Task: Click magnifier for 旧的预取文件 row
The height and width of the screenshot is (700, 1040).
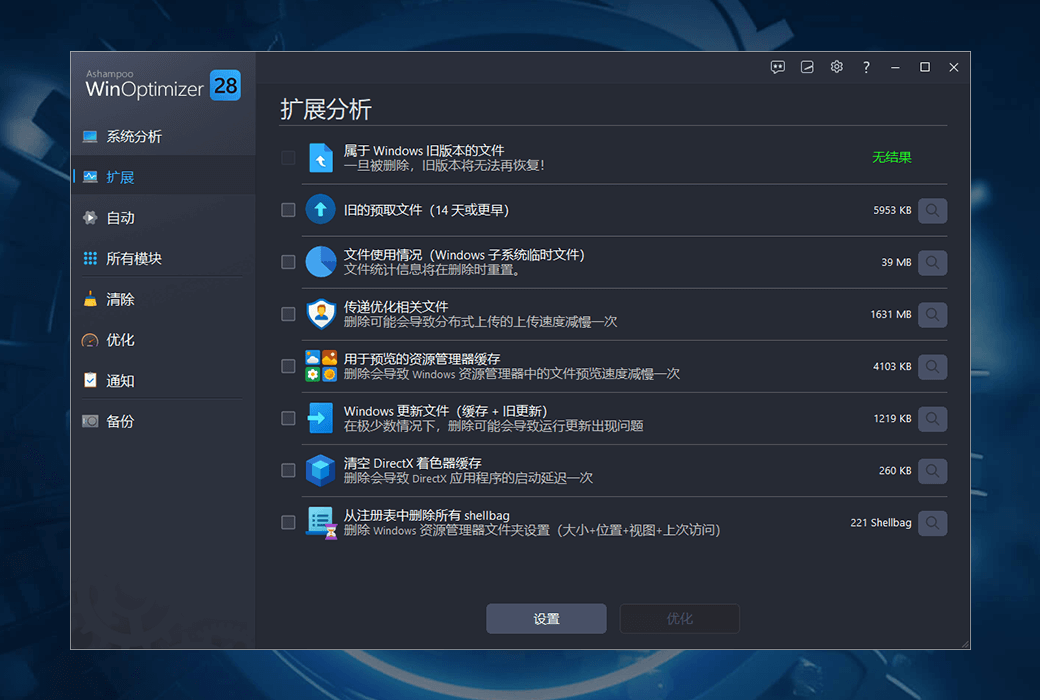Action: (932, 210)
